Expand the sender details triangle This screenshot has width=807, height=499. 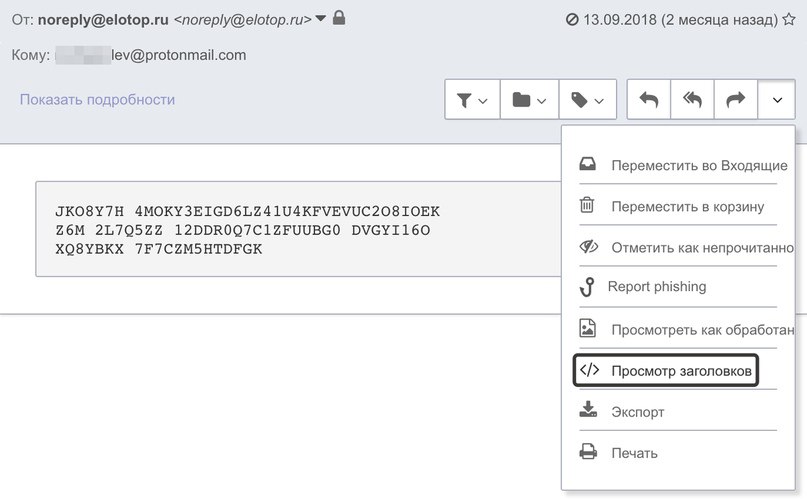321,19
